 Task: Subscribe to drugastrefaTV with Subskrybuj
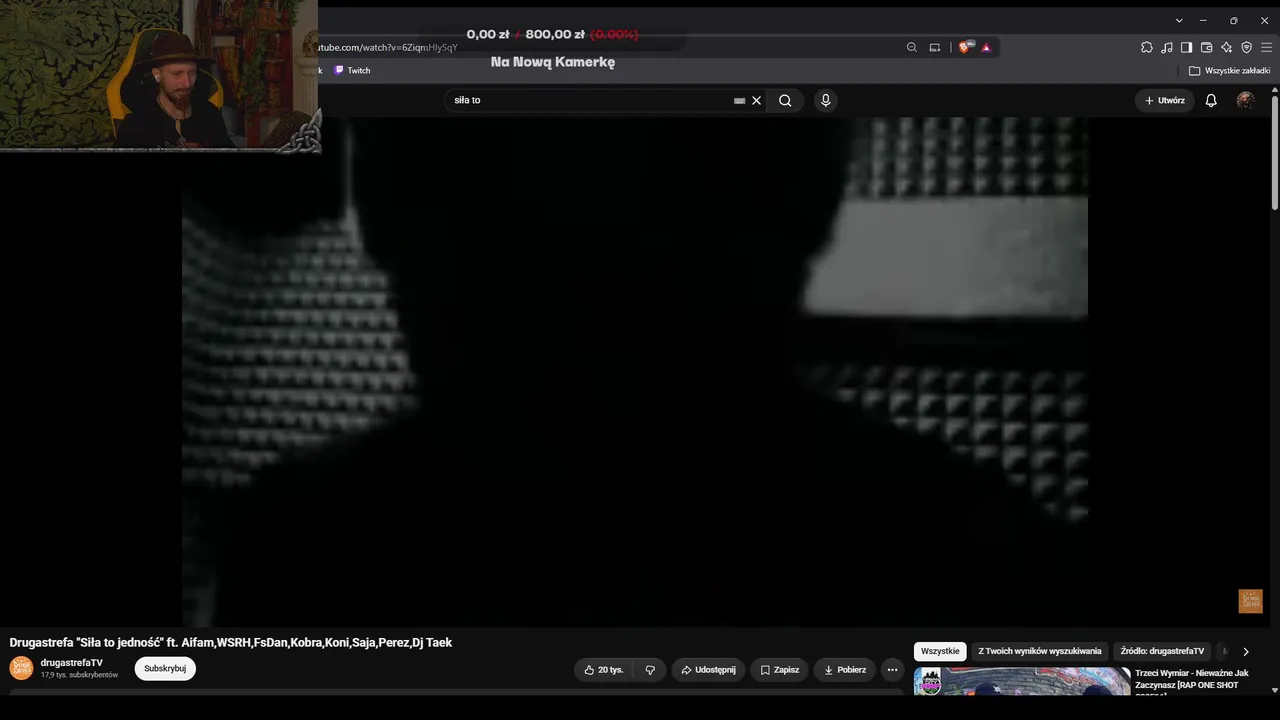click(165, 668)
